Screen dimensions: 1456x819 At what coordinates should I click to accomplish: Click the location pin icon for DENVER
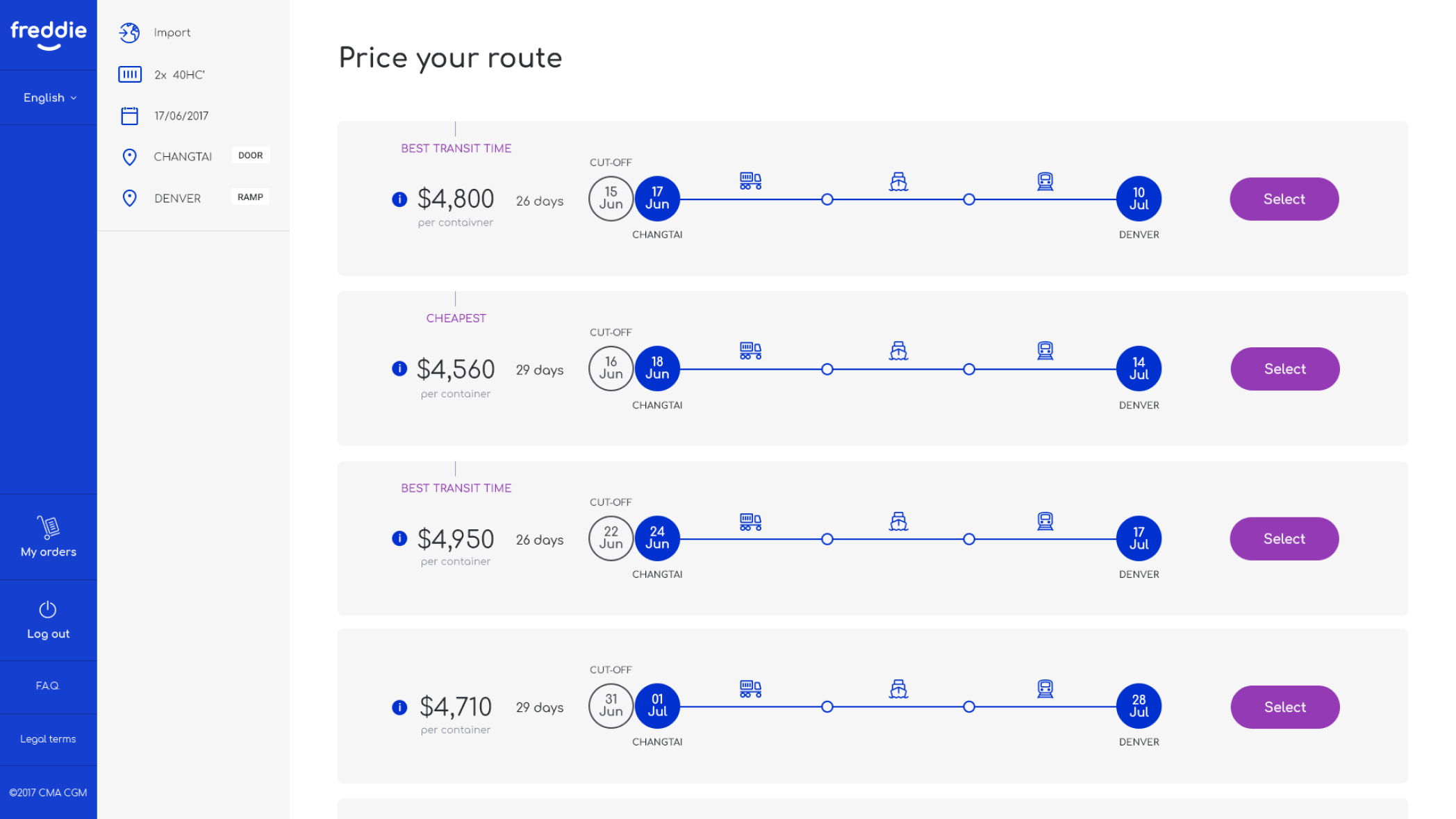(x=129, y=198)
